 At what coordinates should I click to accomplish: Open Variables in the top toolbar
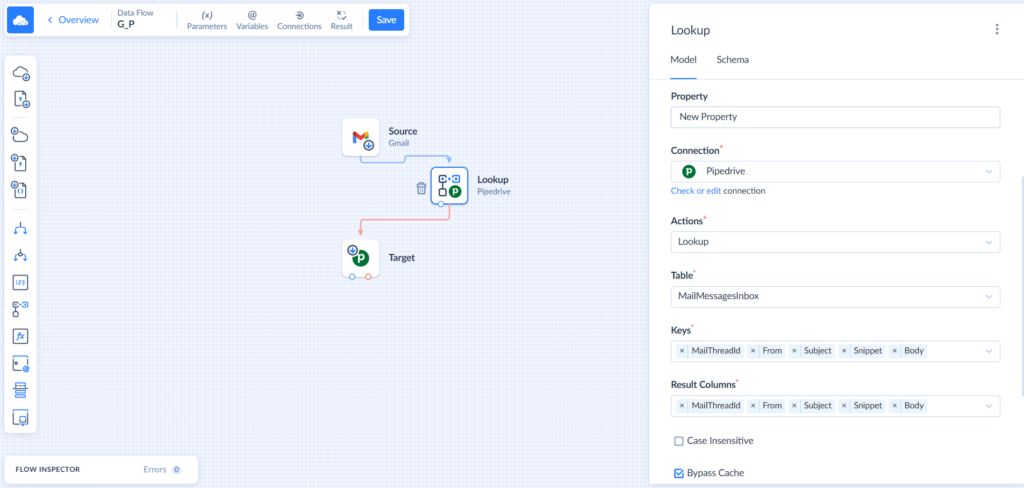point(252,20)
